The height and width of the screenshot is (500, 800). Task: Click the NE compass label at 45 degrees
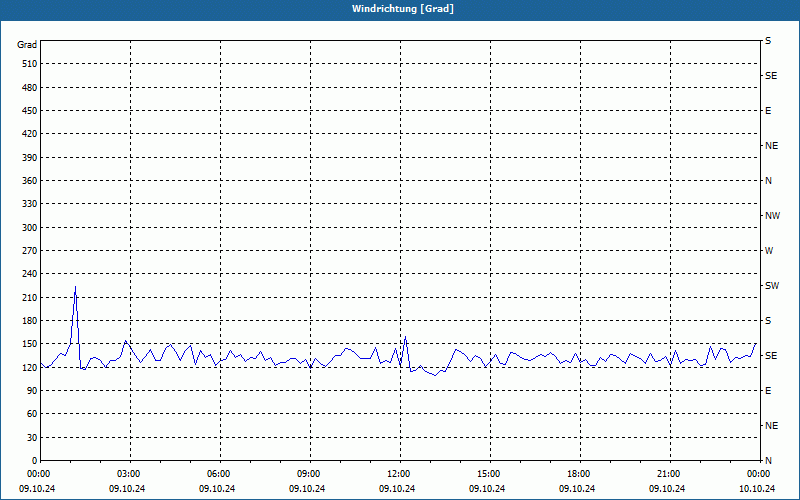771,426
